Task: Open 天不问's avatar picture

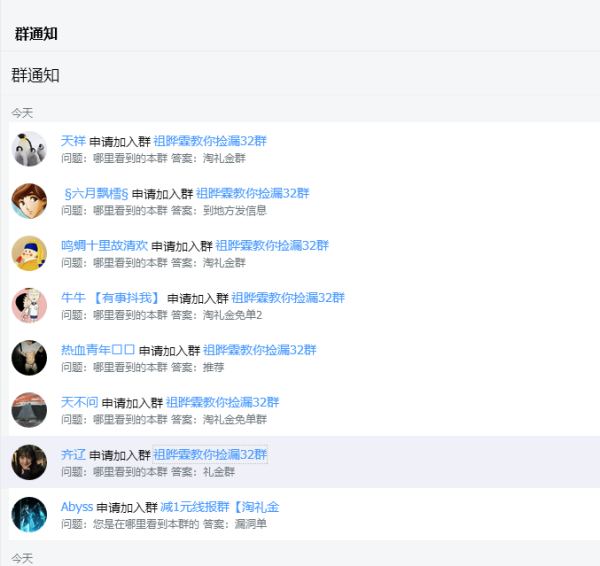Action: click(x=29, y=410)
